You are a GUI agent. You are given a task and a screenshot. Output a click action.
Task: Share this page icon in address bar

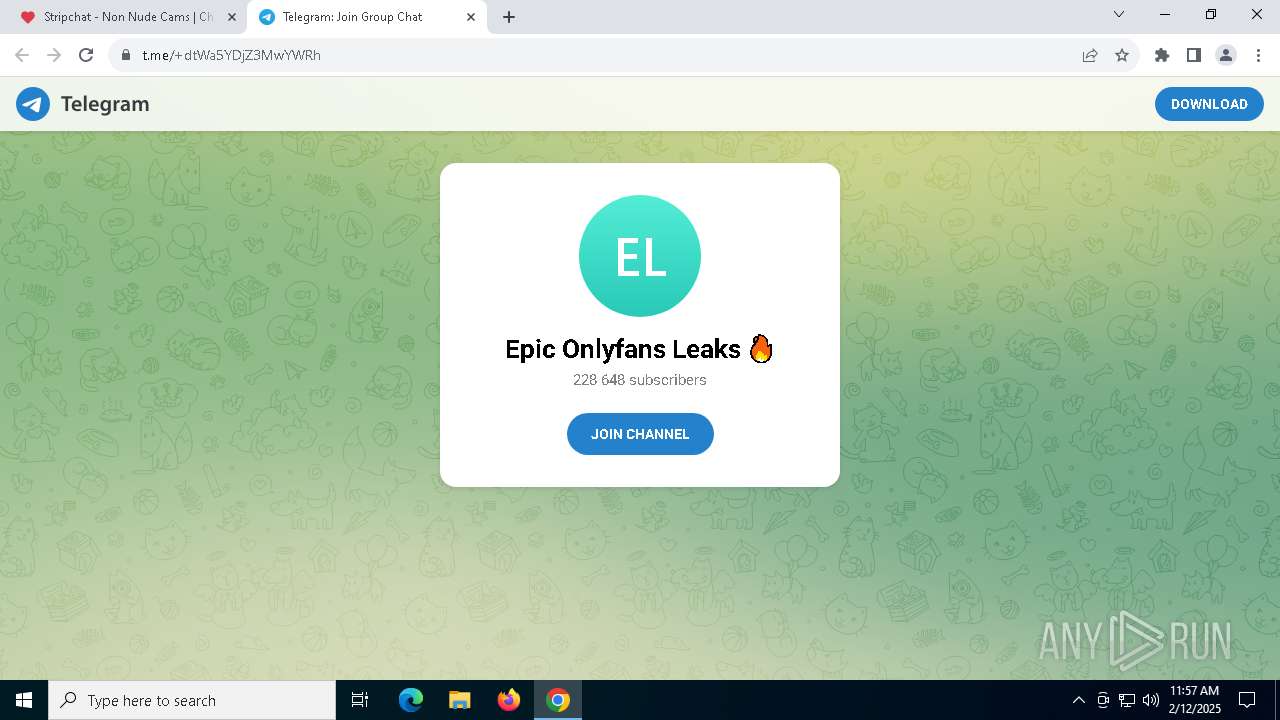point(1090,55)
